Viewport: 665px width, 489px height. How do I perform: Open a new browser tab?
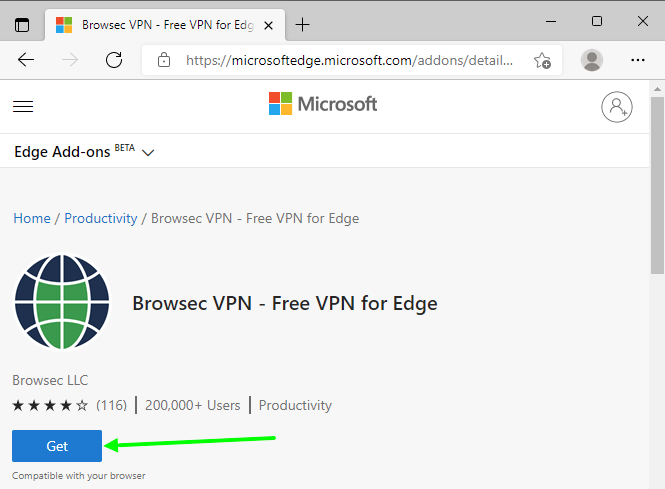pyautogui.click(x=303, y=24)
